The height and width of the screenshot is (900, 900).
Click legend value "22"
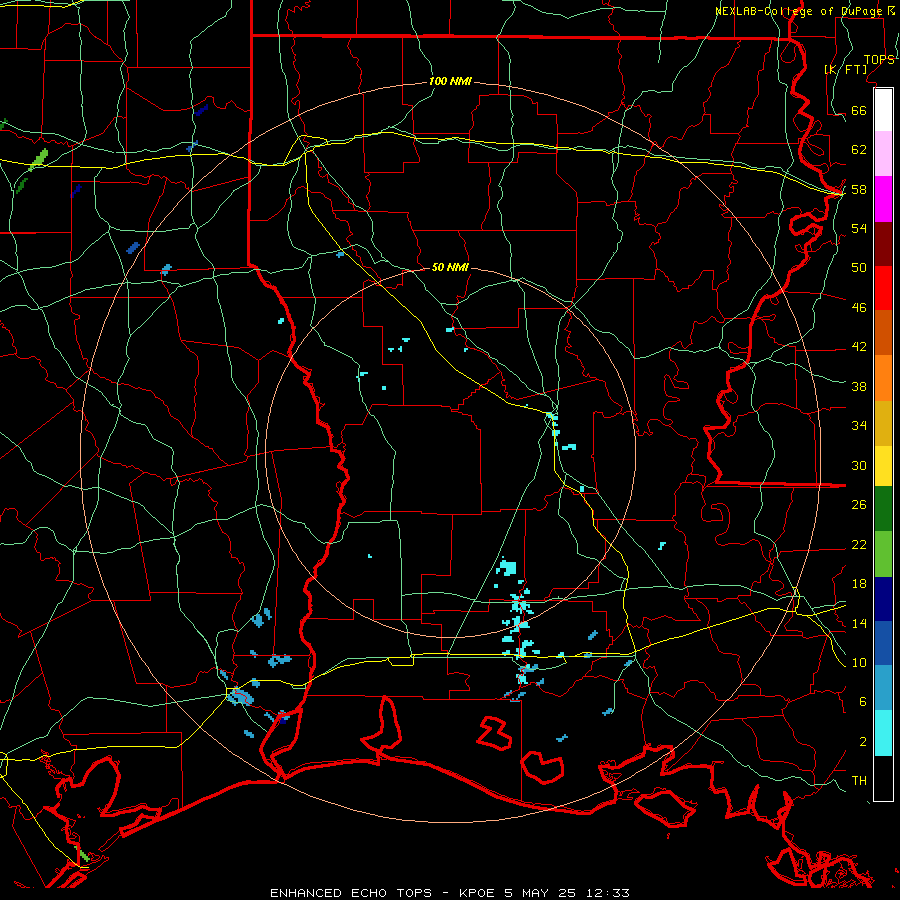tap(859, 544)
